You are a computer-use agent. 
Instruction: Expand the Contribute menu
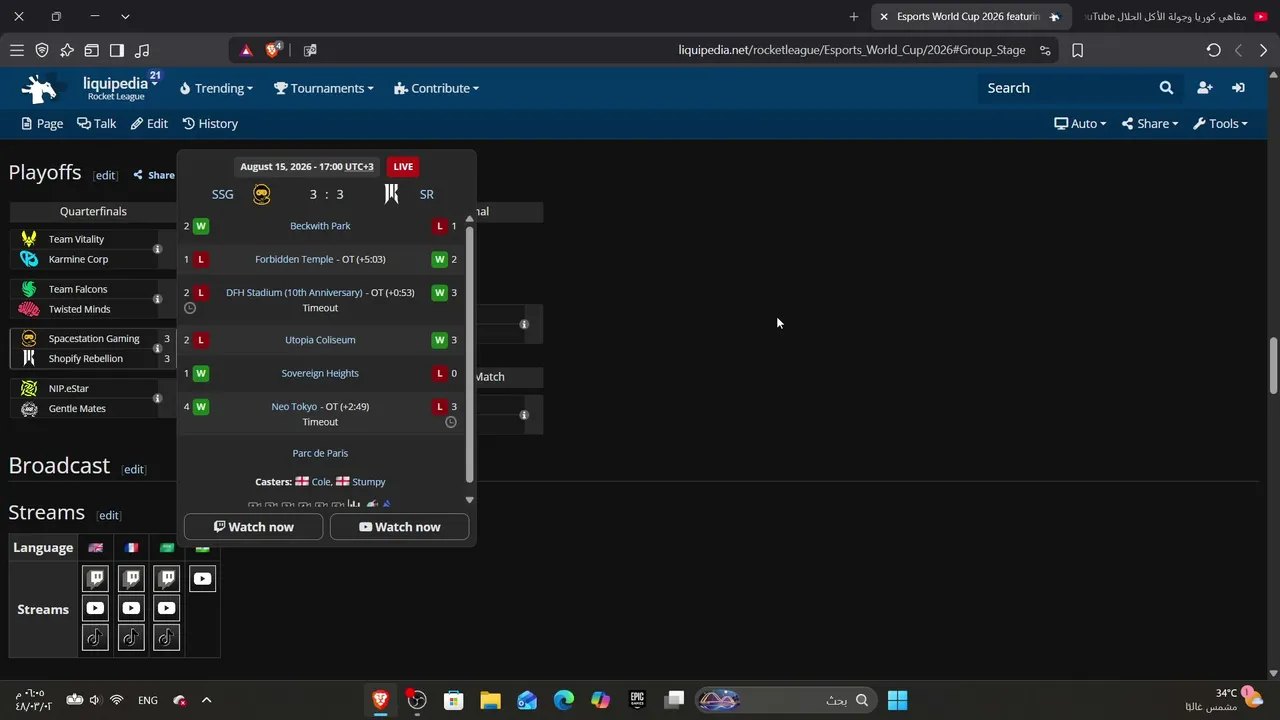click(x=437, y=88)
